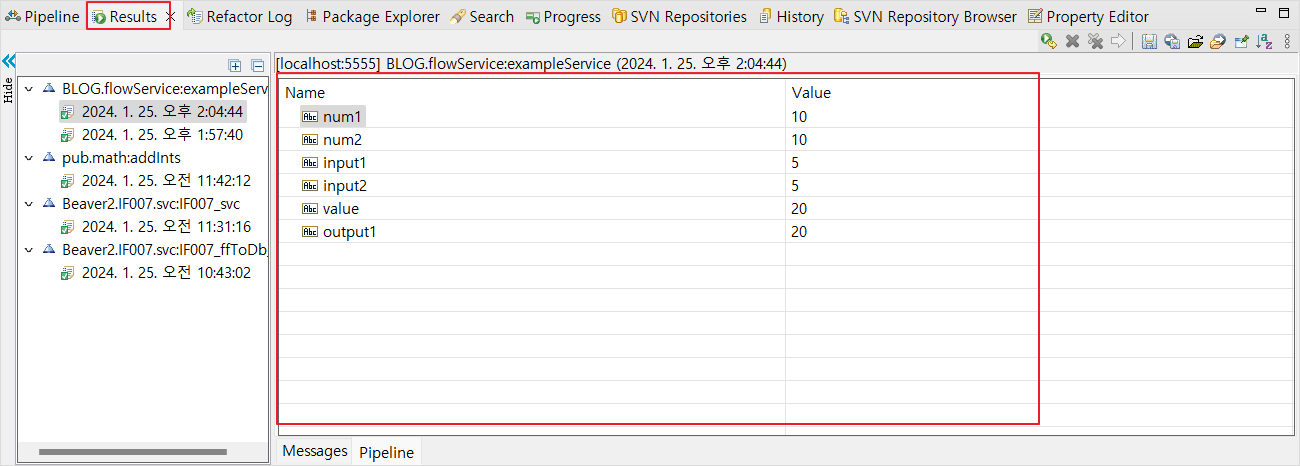Select BLOG.flowService:exampleService tree item
Image resolution: width=1300 pixels, height=466 pixels.
[164, 88]
